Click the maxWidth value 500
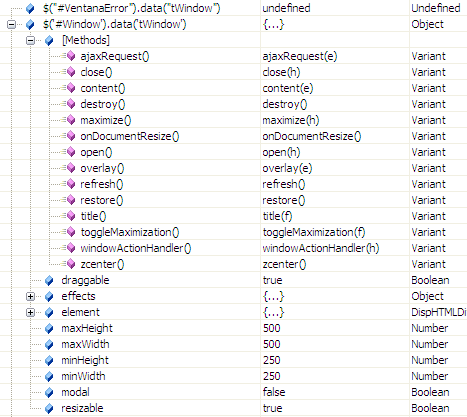Screen dimensions: 467x417 (272, 344)
